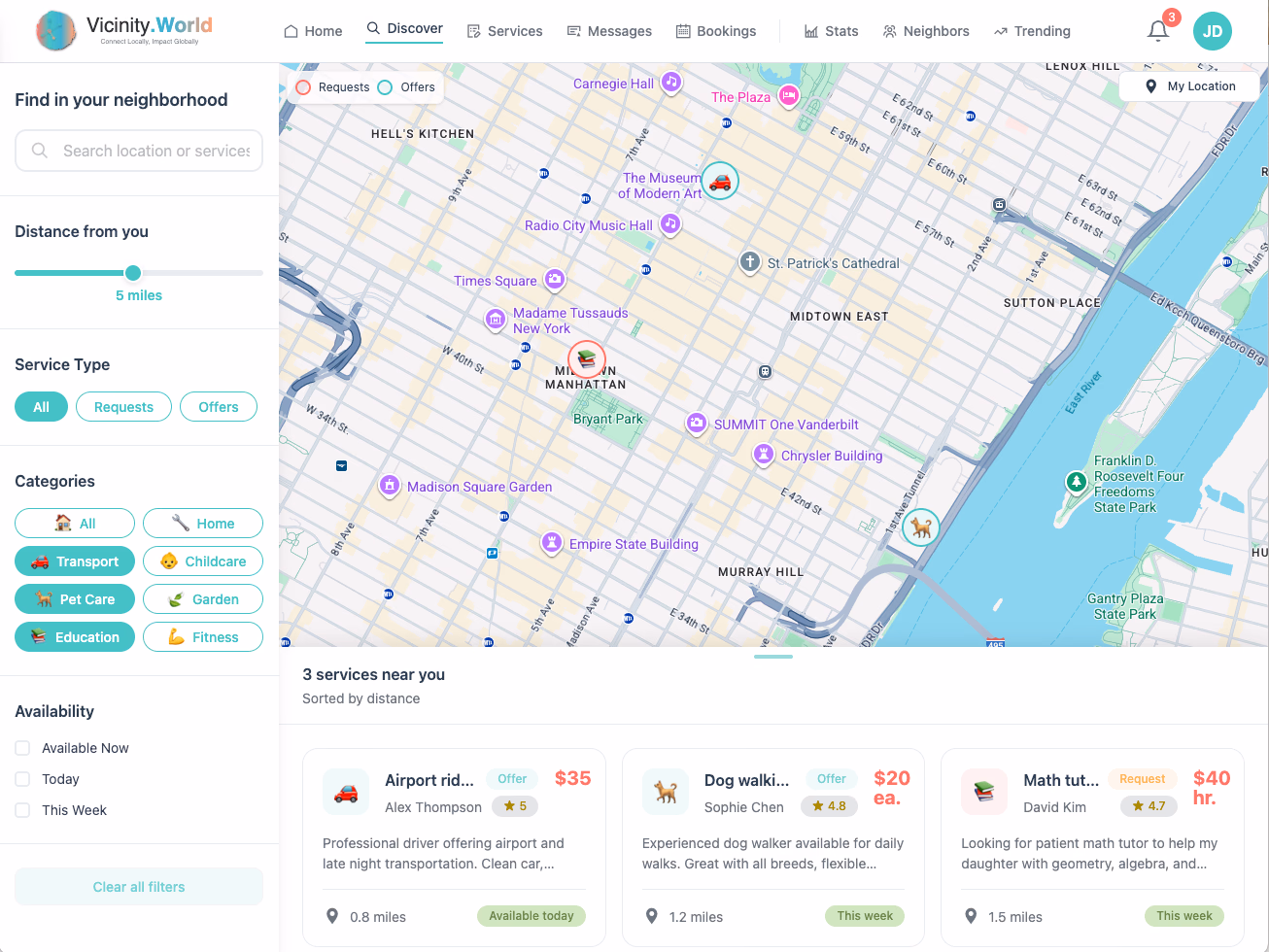Click the Madison Square Garden pin
Image resolution: width=1269 pixels, height=952 pixels.
point(390,486)
